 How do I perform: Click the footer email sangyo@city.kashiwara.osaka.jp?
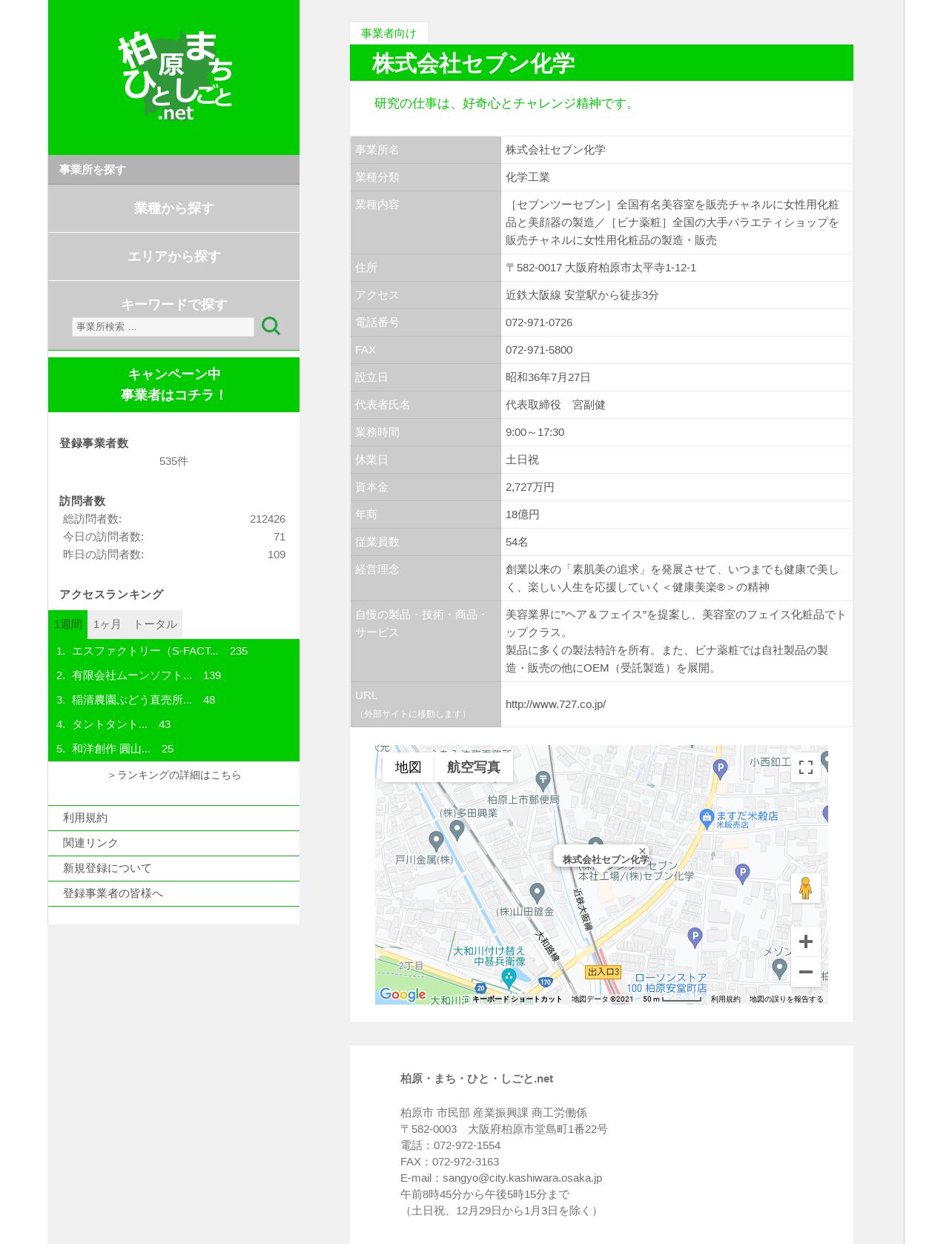[x=522, y=1178]
